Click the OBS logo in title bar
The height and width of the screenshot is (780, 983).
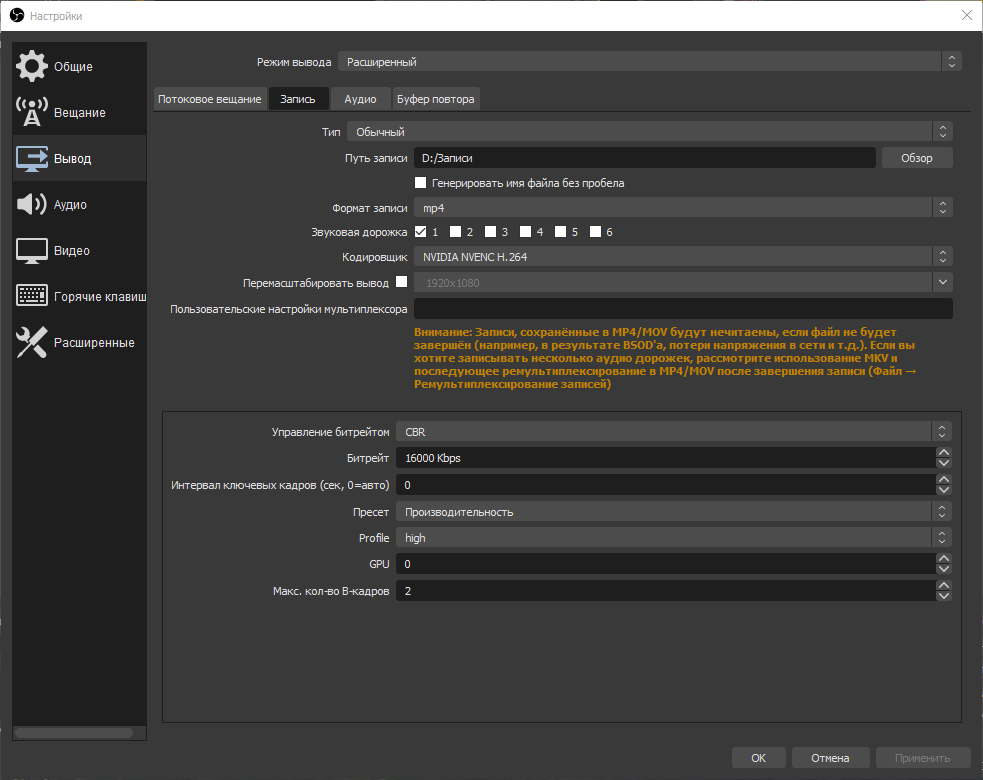pos(16,16)
